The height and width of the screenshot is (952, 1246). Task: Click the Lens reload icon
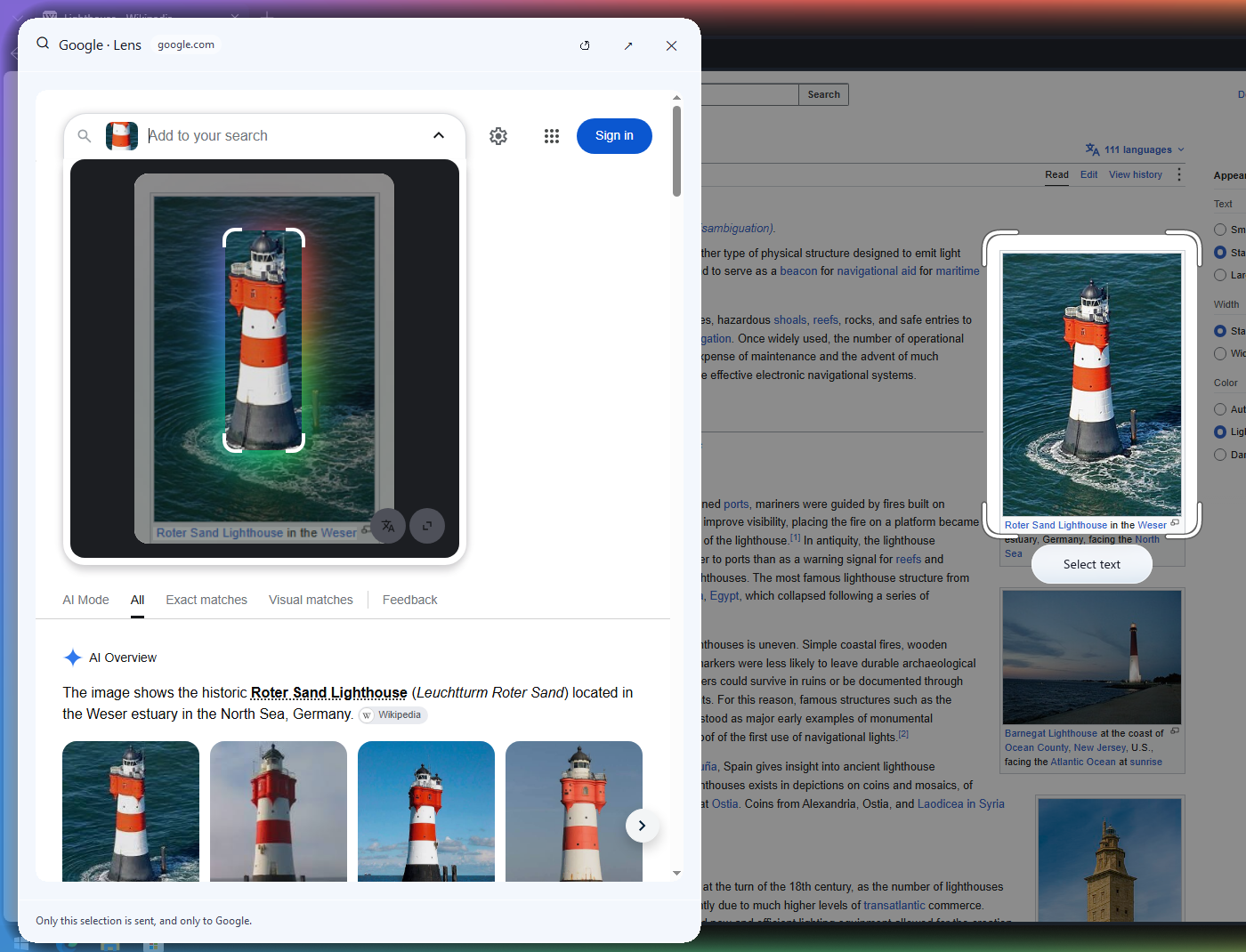click(585, 45)
